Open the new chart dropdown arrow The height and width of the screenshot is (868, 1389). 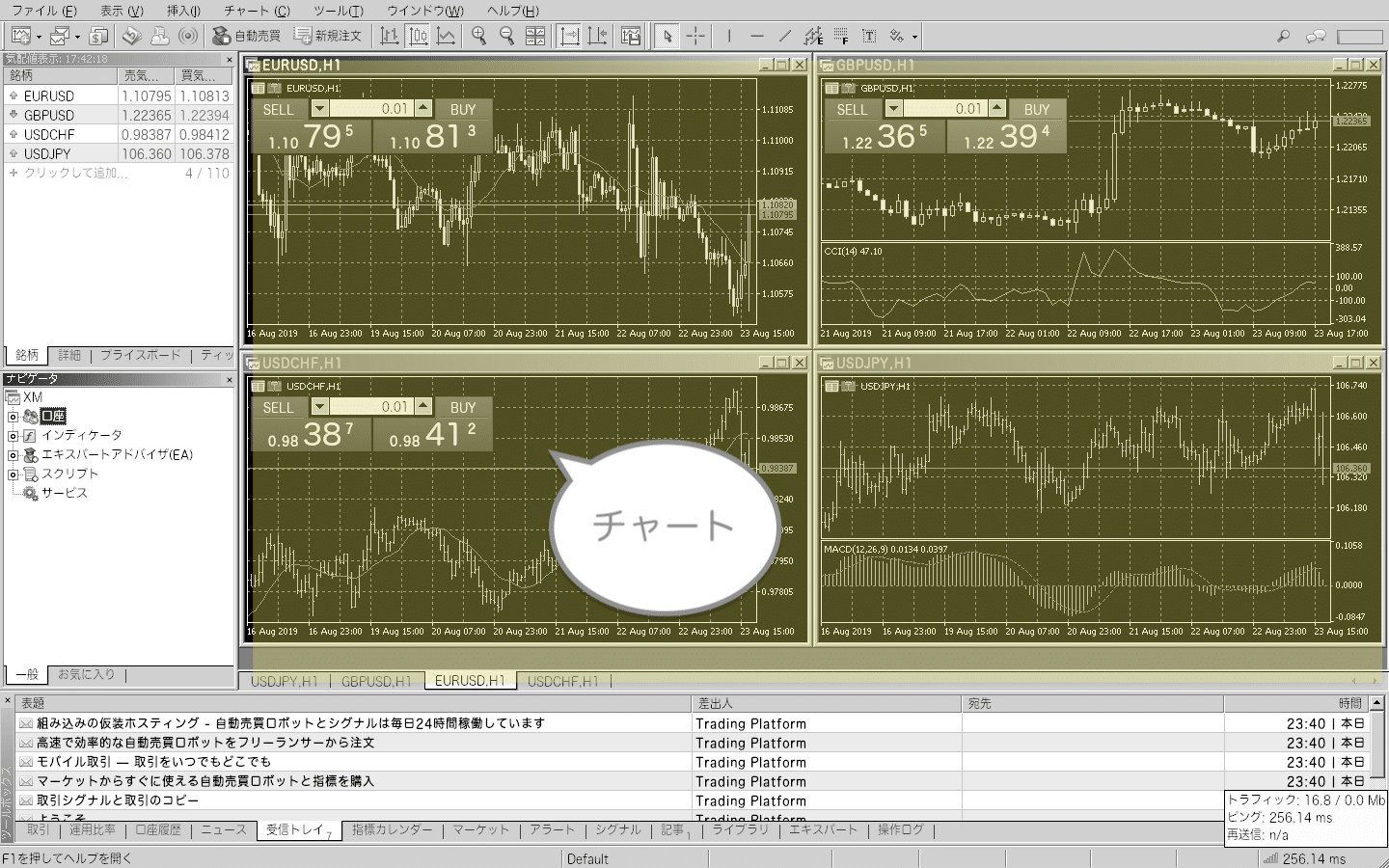coord(38,37)
